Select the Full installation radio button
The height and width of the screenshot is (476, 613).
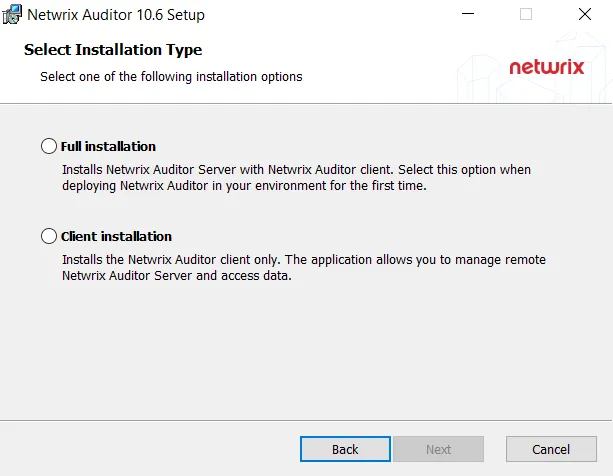click(x=49, y=146)
